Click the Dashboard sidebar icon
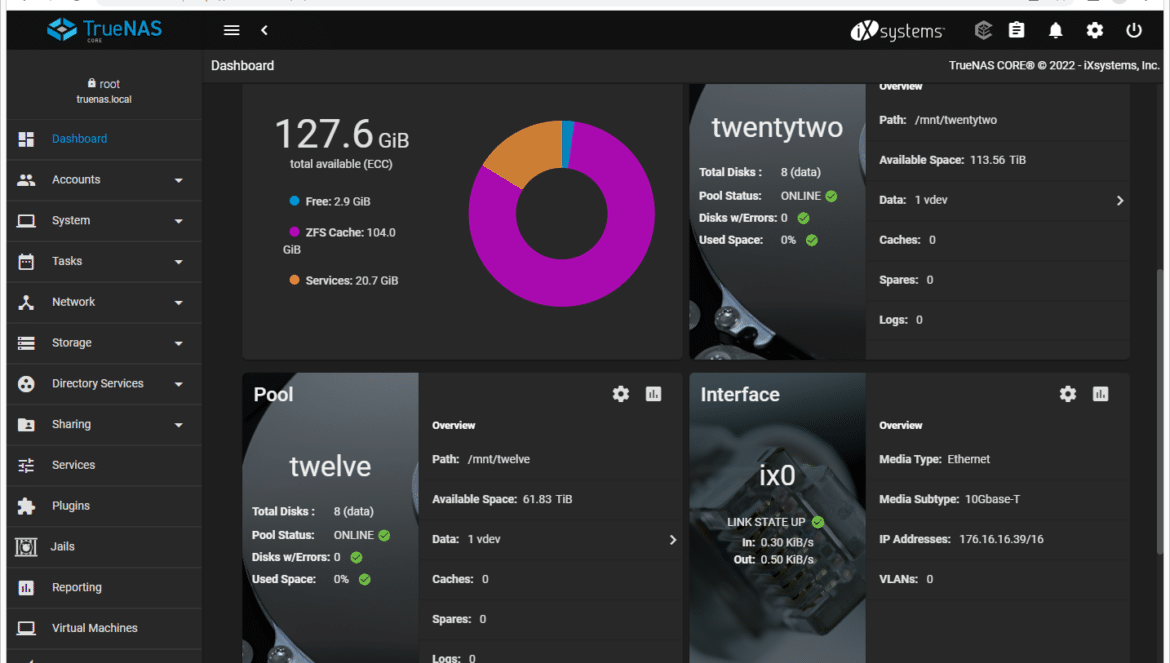This screenshot has width=1170, height=663. [x=26, y=139]
